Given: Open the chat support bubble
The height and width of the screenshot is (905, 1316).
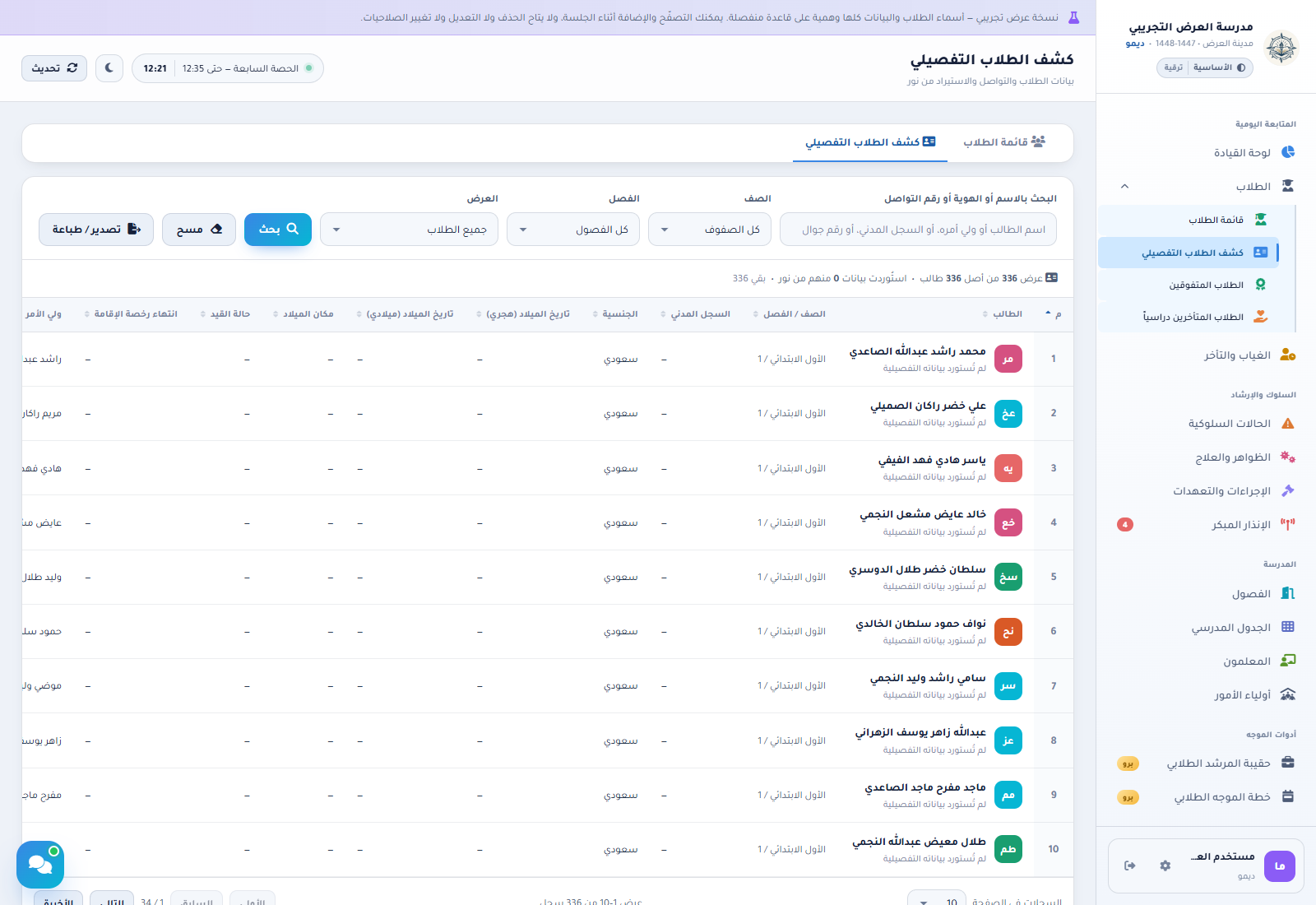Looking at the screenshot, I should (x=40, y=864).
